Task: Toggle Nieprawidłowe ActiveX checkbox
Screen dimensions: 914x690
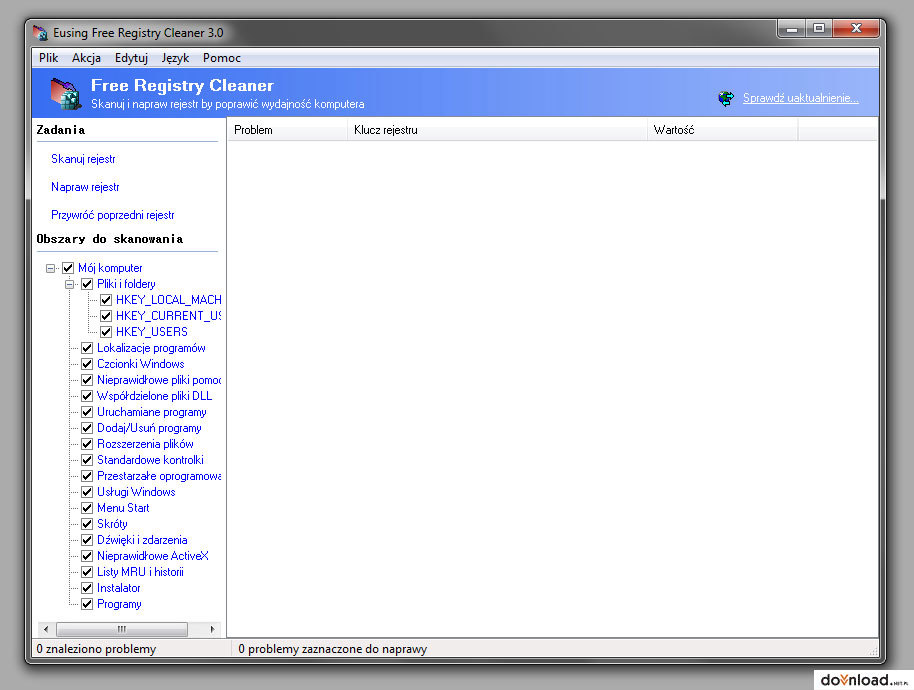Action: 87,556
